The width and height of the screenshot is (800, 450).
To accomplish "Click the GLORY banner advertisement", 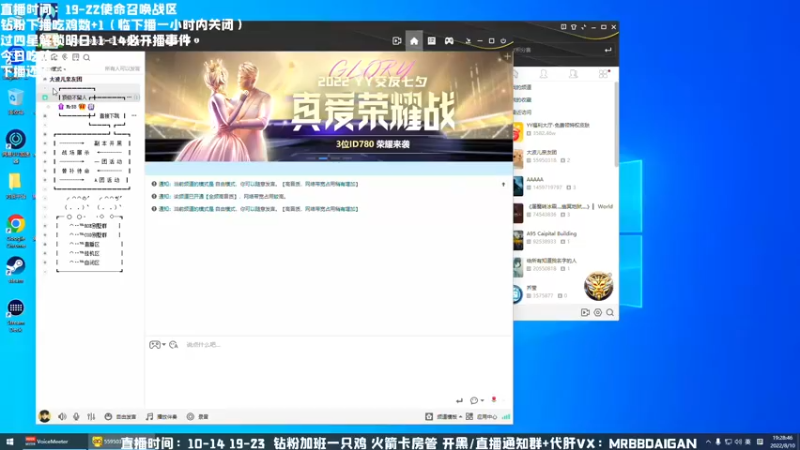I will tap(329, 107).
